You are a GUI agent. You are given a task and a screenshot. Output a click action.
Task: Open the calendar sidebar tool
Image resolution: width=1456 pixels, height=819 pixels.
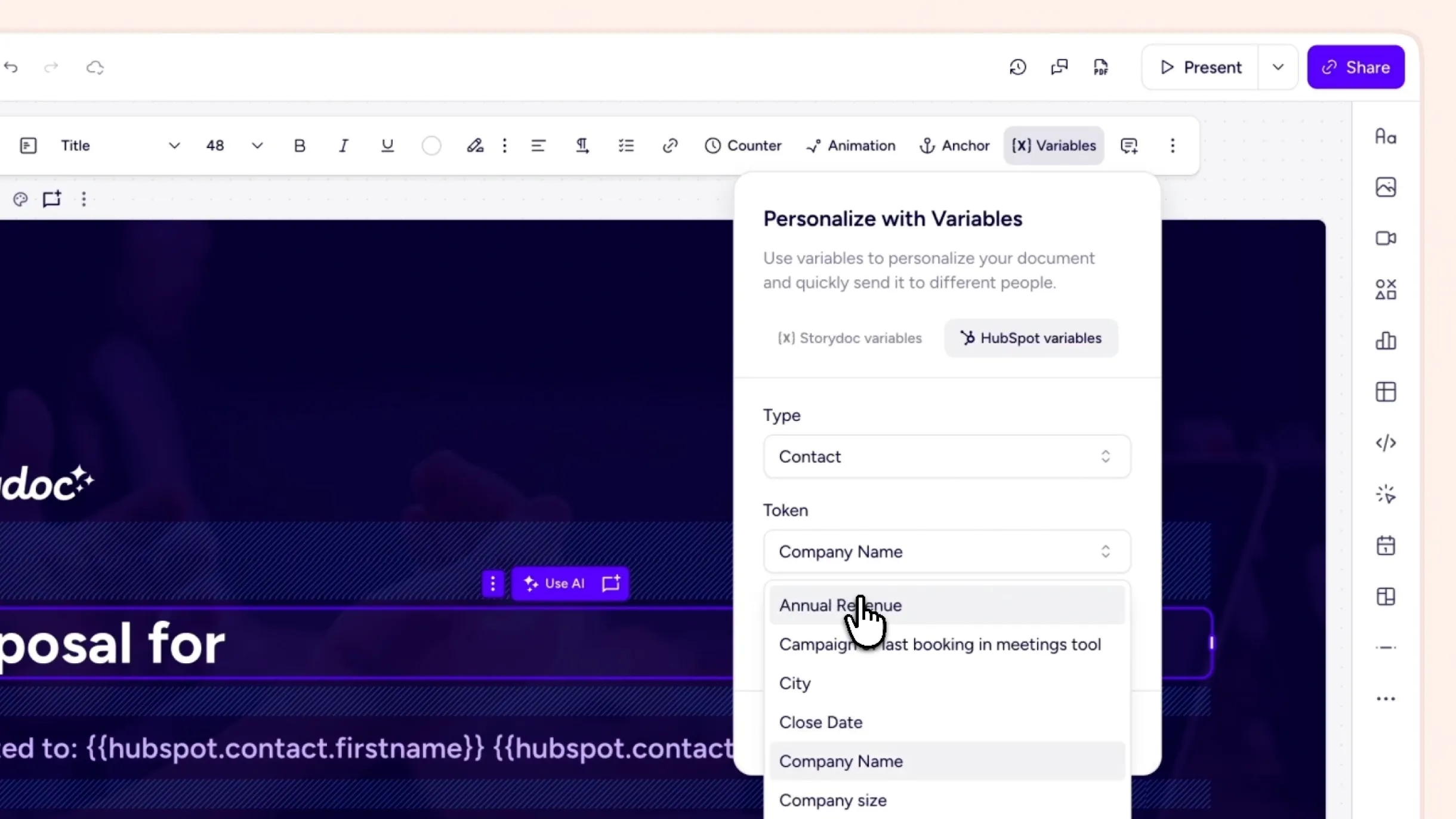1386,546
